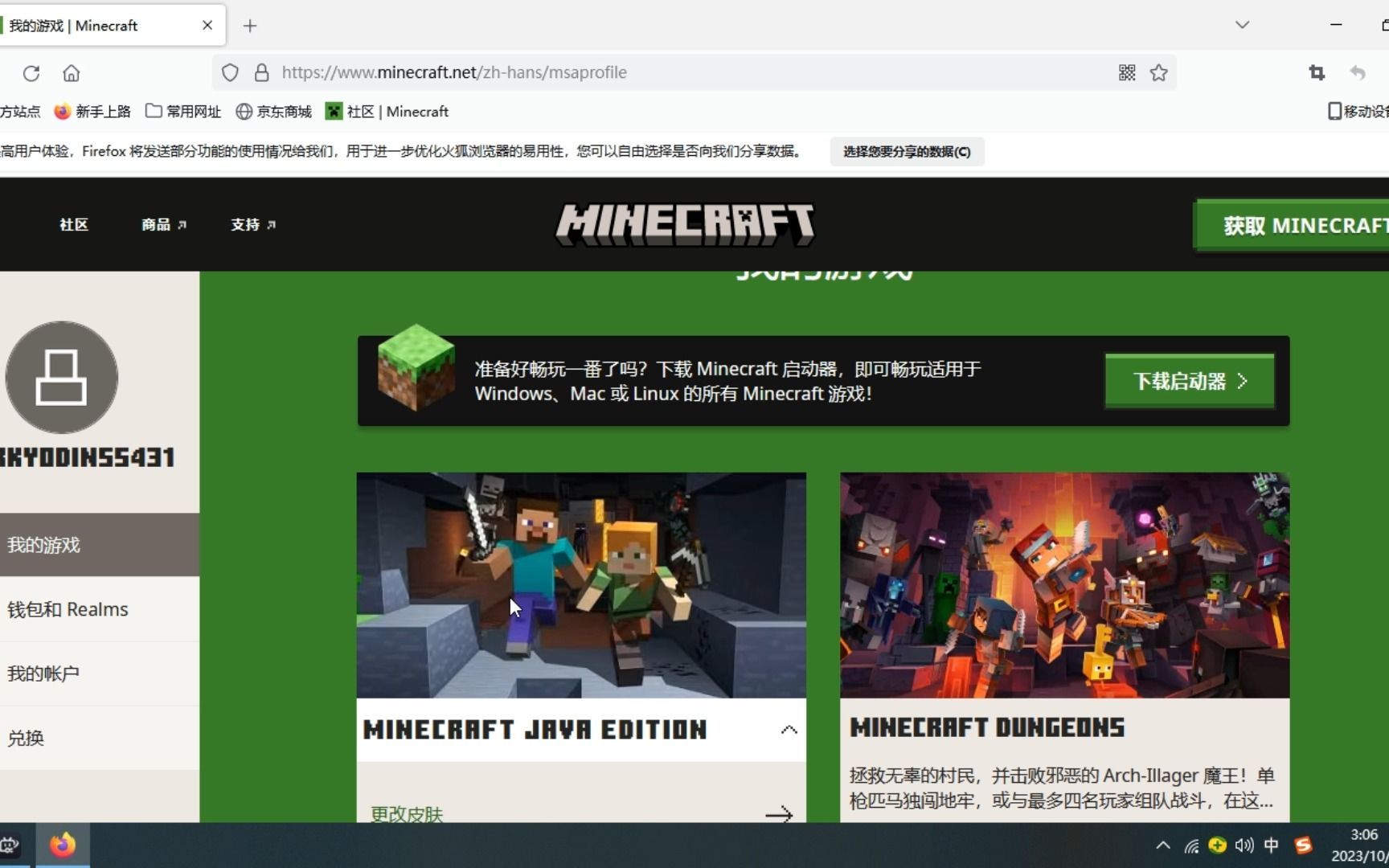The image size is (1389, 868).
Task: Open the green shield tray icon
Action: [1217, 845]
